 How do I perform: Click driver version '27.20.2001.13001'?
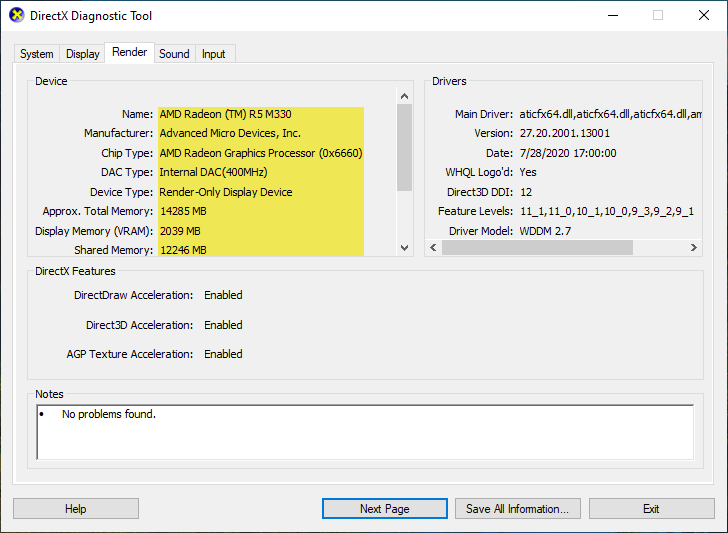565,133
